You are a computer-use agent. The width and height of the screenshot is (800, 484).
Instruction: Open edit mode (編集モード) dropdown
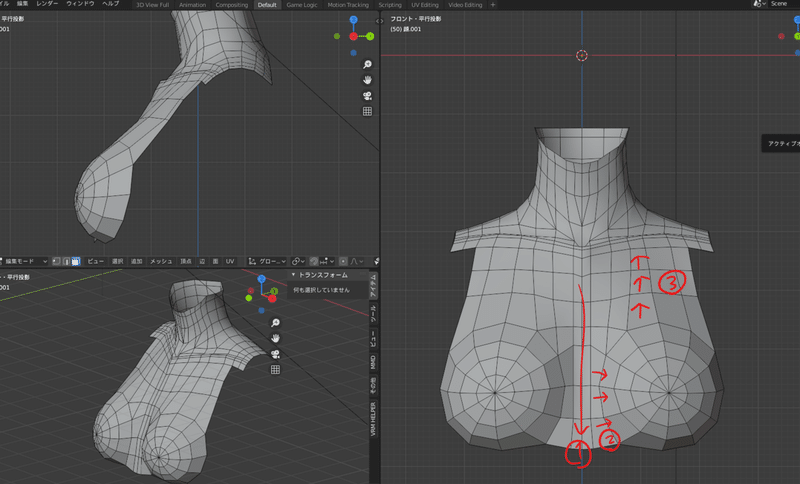[24, 261]
